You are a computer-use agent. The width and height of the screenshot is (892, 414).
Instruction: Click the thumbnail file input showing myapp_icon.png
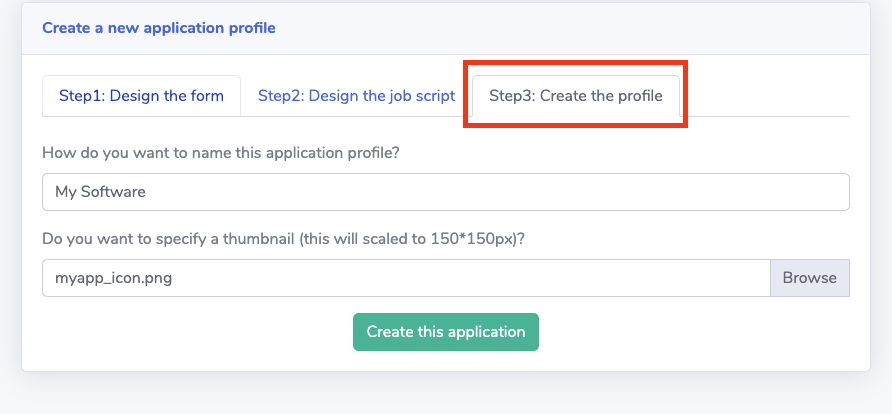(405, 278)
